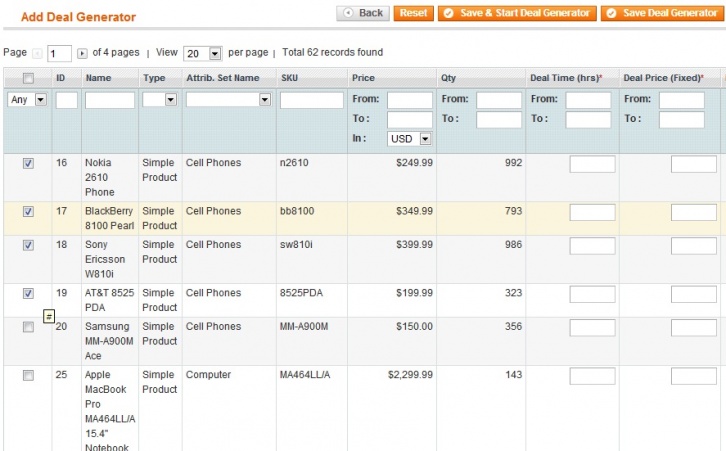Click the Deal Price From filter field
726x451 pixels.
click(x=682, y=100)
